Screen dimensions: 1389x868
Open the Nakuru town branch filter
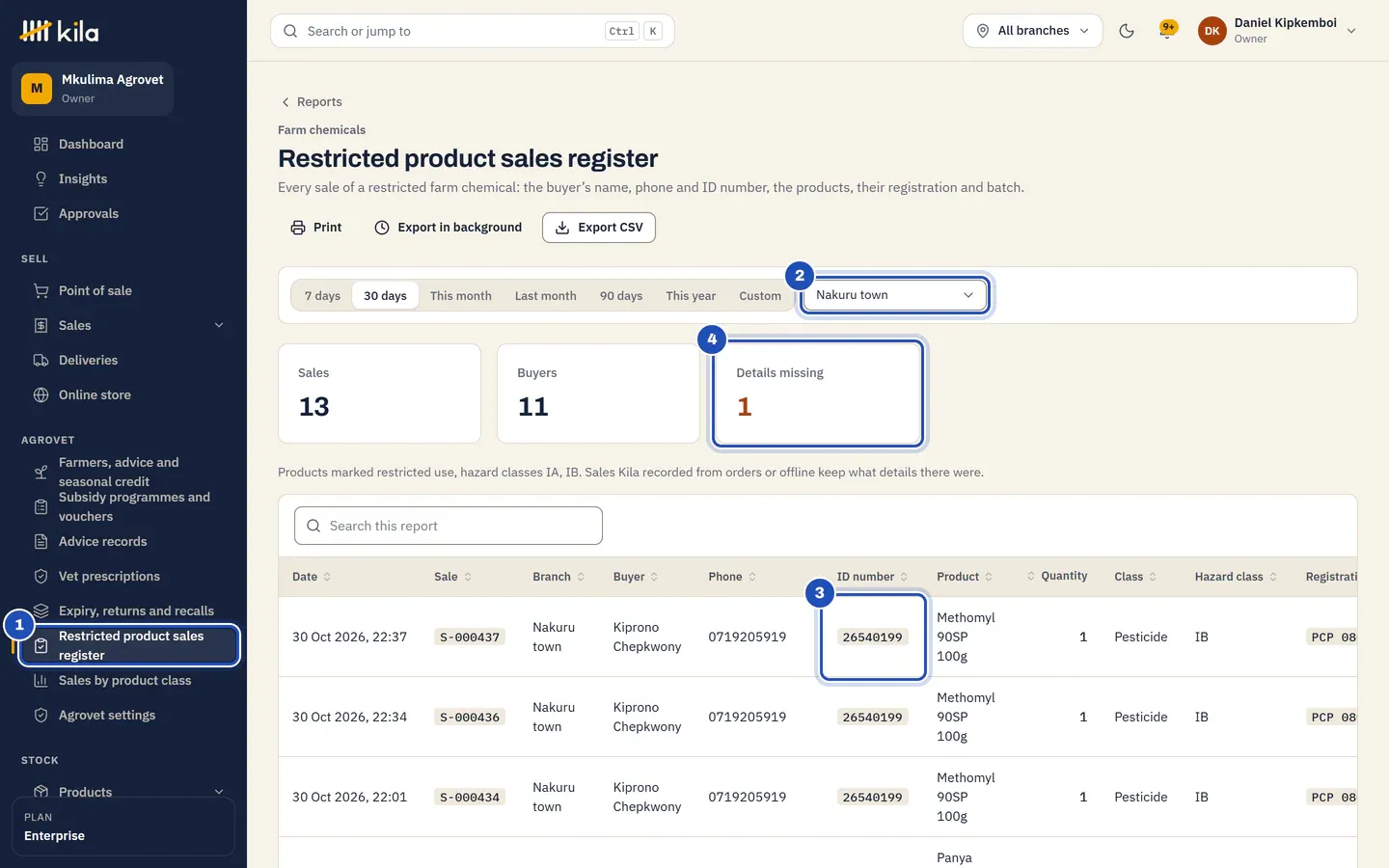pos(894,295)
